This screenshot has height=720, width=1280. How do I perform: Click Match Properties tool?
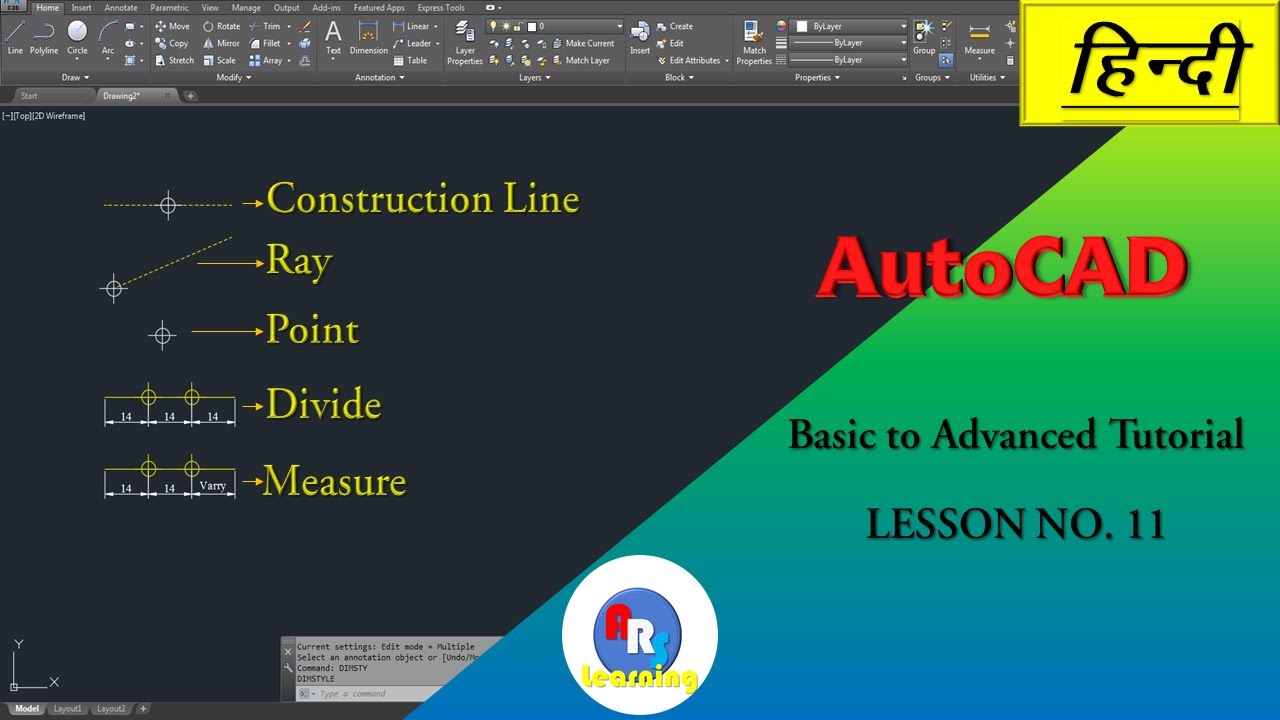(754, 42)
